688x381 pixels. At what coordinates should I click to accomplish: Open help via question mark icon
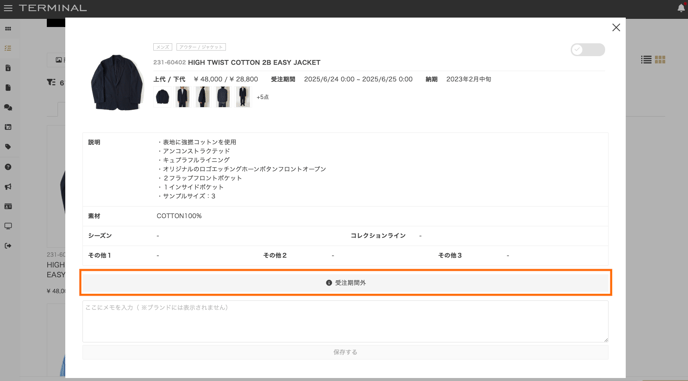[x=8, y=167]
